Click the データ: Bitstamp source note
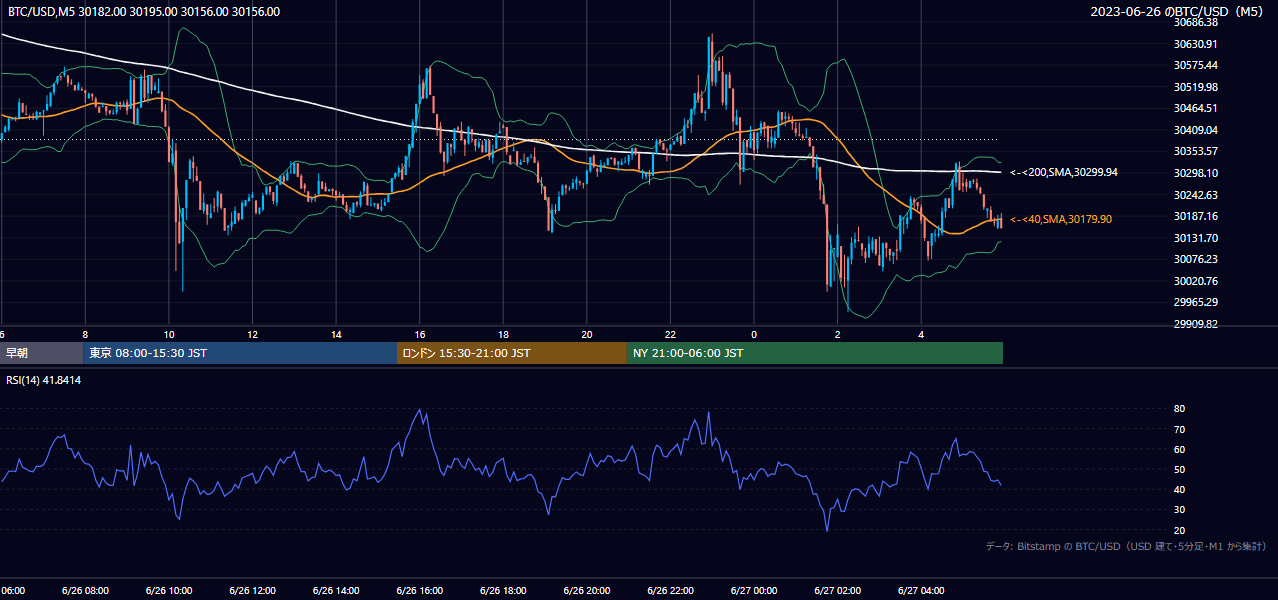The image size is (1278, 600). tap(1126, 546)
